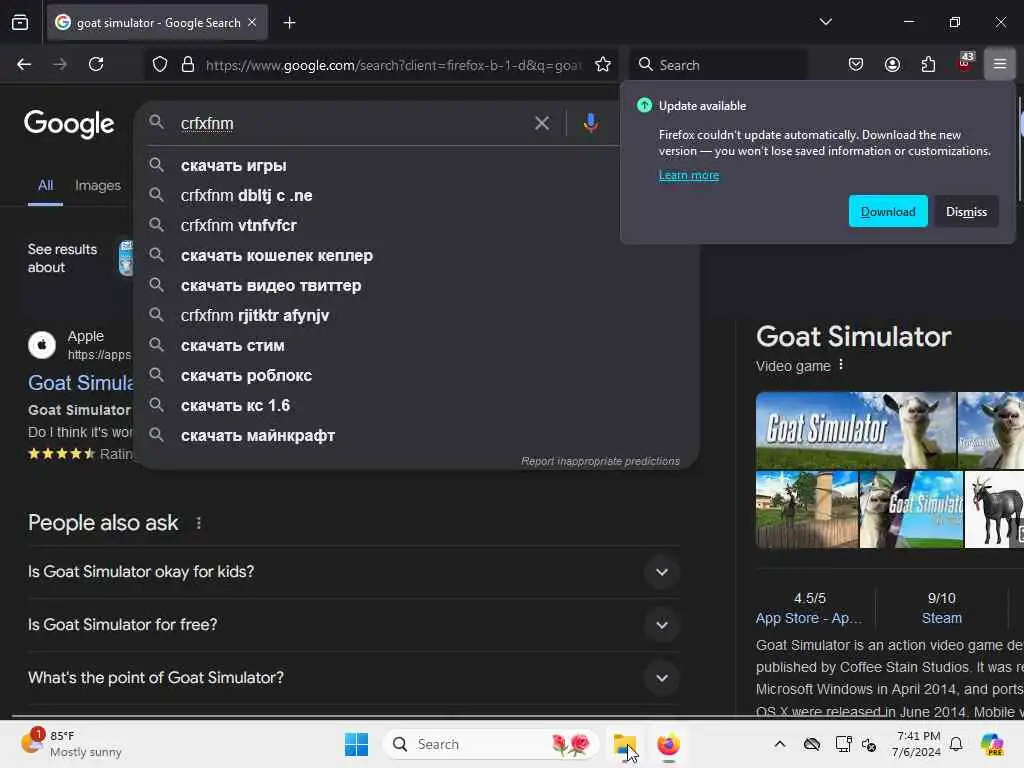This screenshot has height=768, width=1024.
Task: Show hidden system tray icons
Action: tap(780, 744)
